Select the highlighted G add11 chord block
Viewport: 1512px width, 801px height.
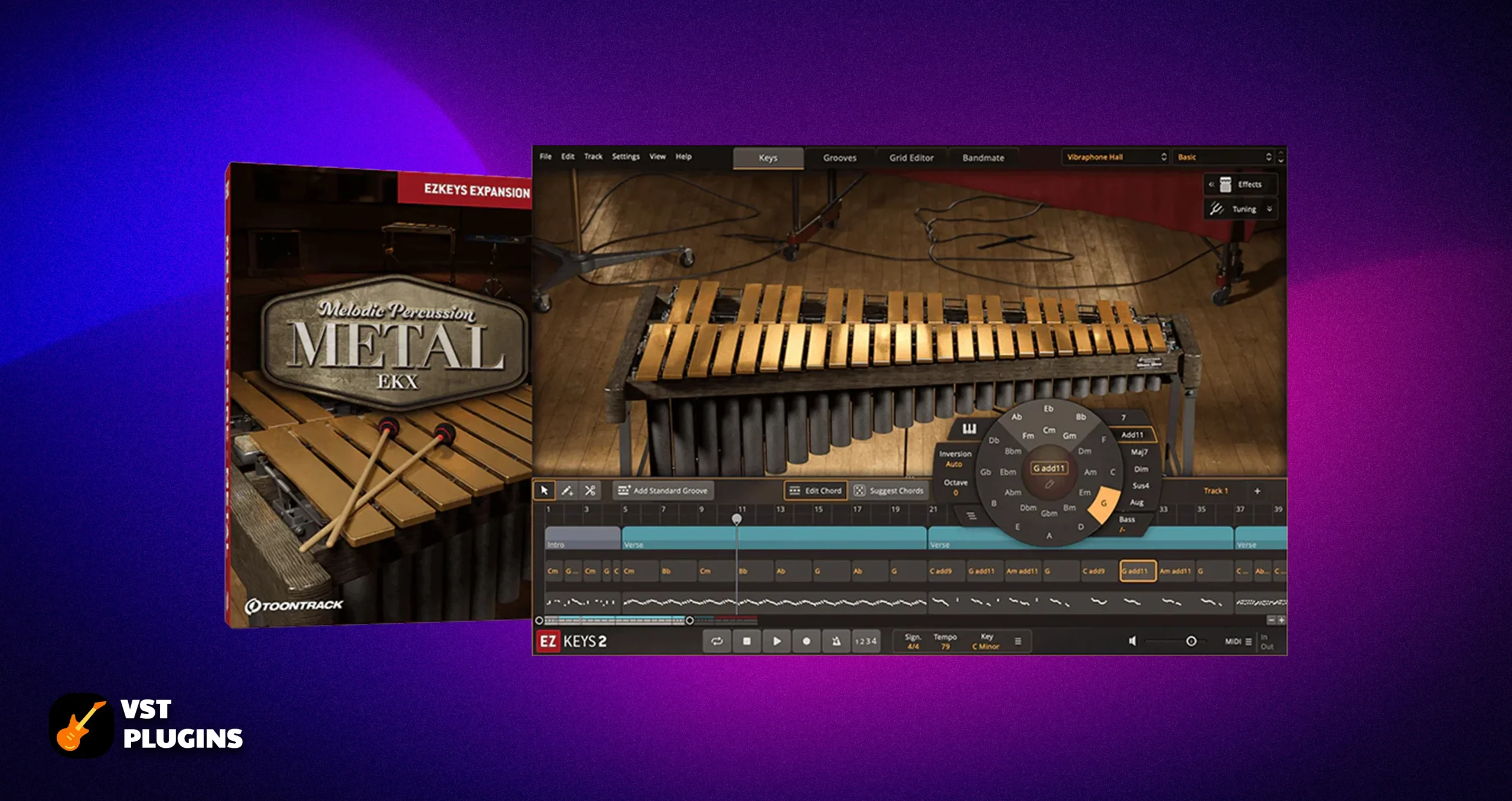coord(1138,571)
